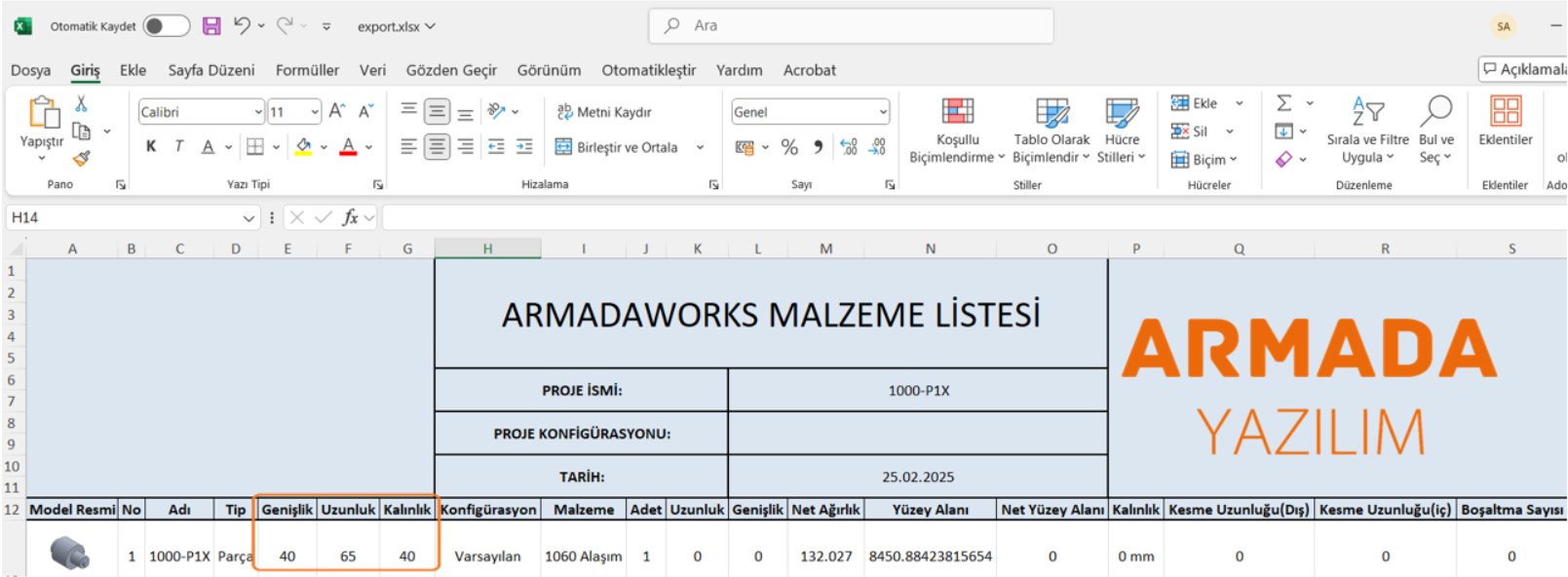The height and width of the screenshot is (577, 1568).
Task: Click Sırala ve Filtre Uygula
Action: tap(1367, 130)
